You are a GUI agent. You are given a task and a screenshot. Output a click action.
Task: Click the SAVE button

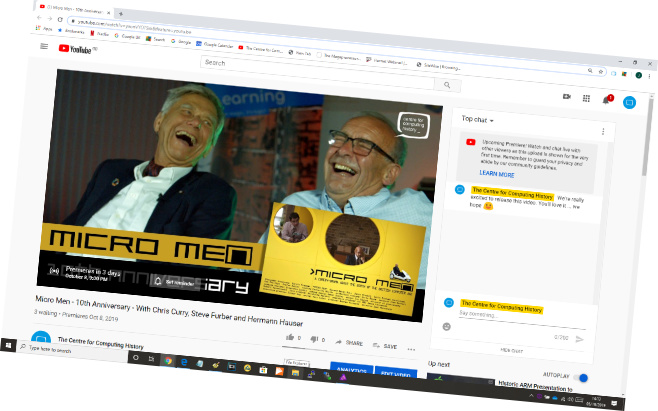click(x=385, y=346)
